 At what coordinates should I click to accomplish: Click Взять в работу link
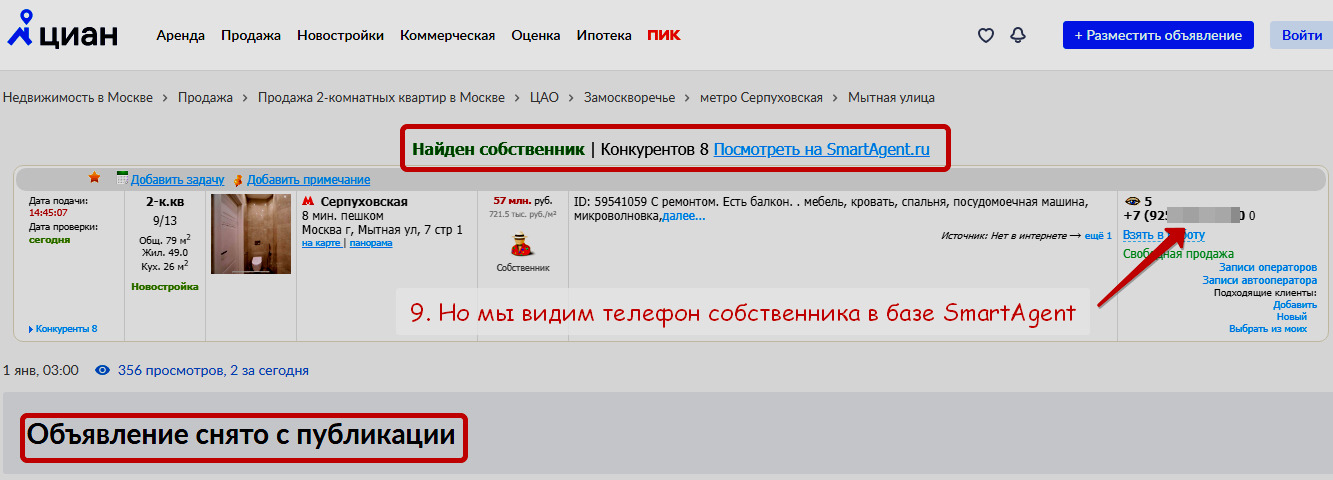(1164, 235)
